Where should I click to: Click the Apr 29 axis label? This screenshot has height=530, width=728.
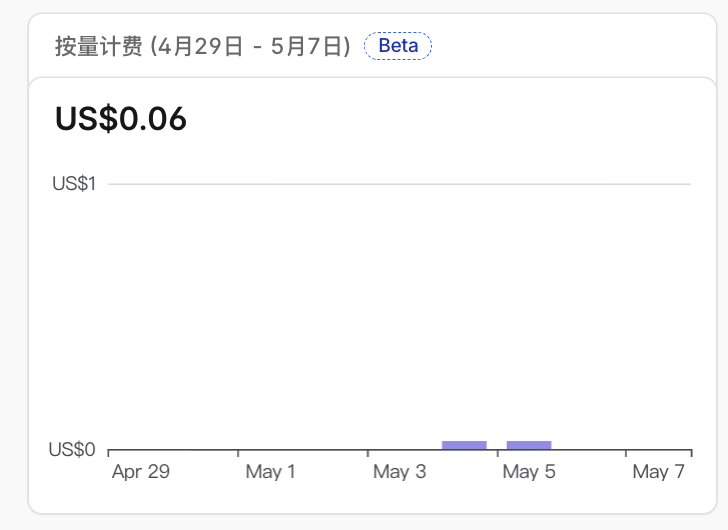[x=141, y=472]
